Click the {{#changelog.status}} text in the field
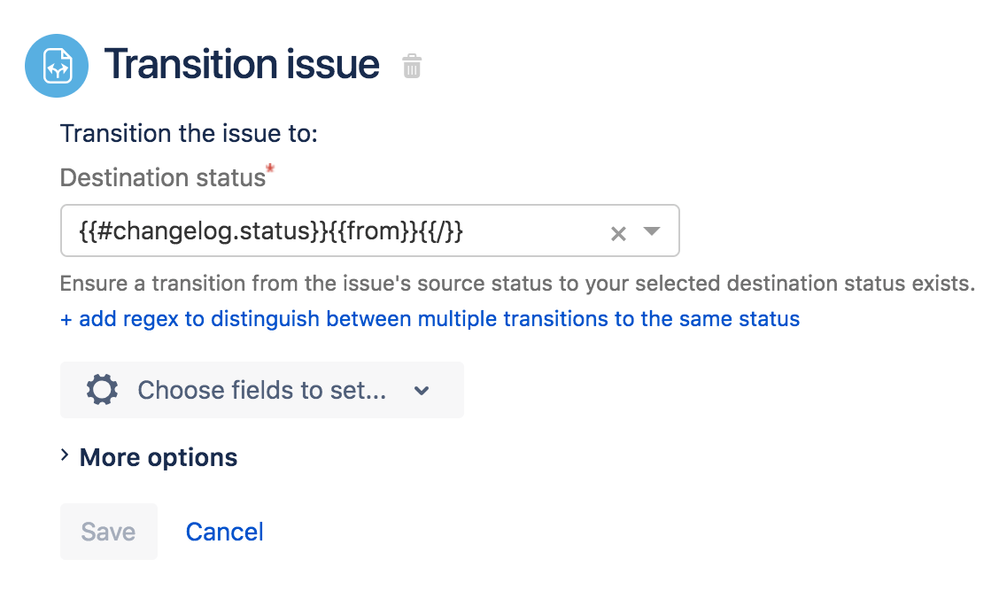 [206, 232]
